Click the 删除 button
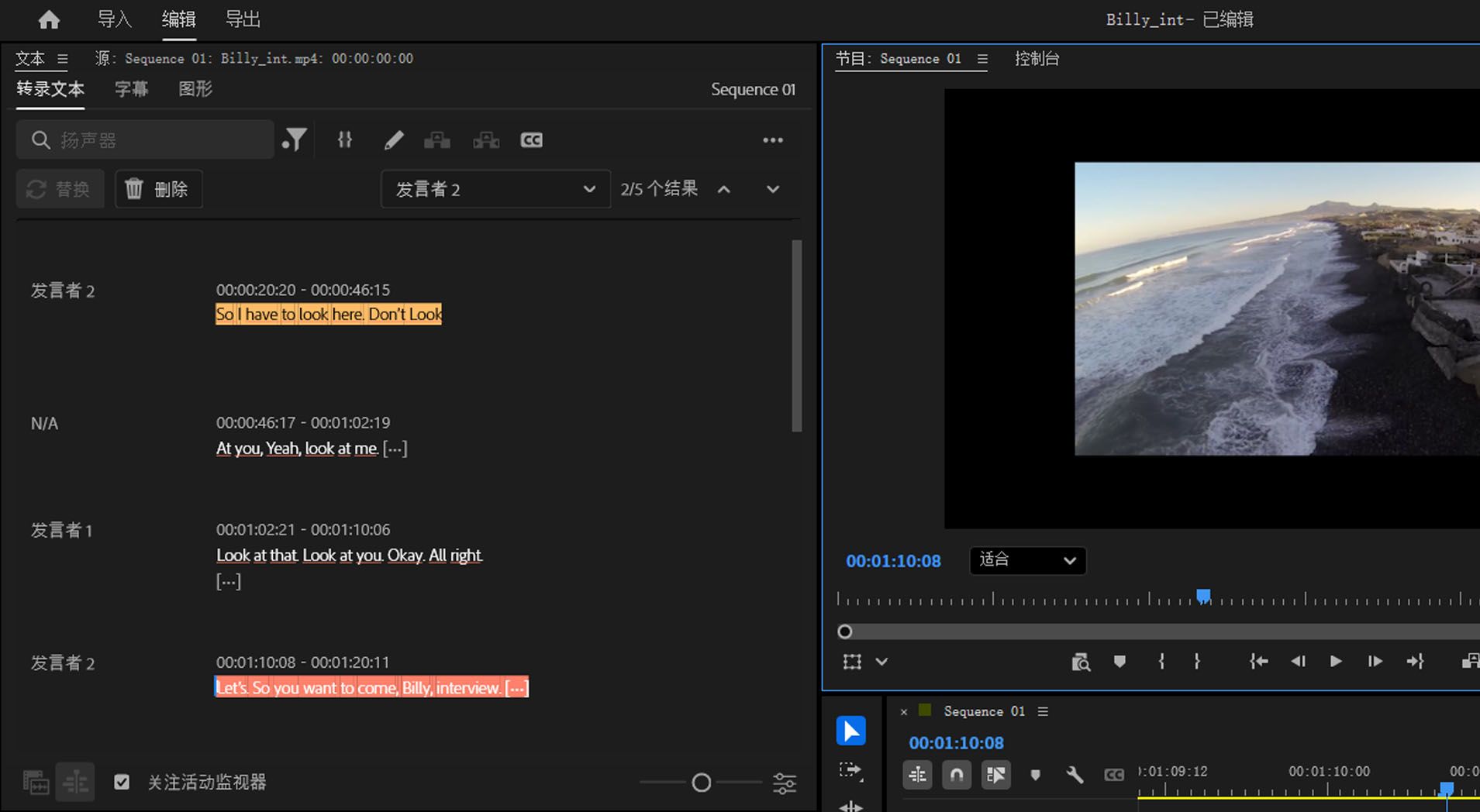Screen dimensions: 1480x812 [158, 188]
